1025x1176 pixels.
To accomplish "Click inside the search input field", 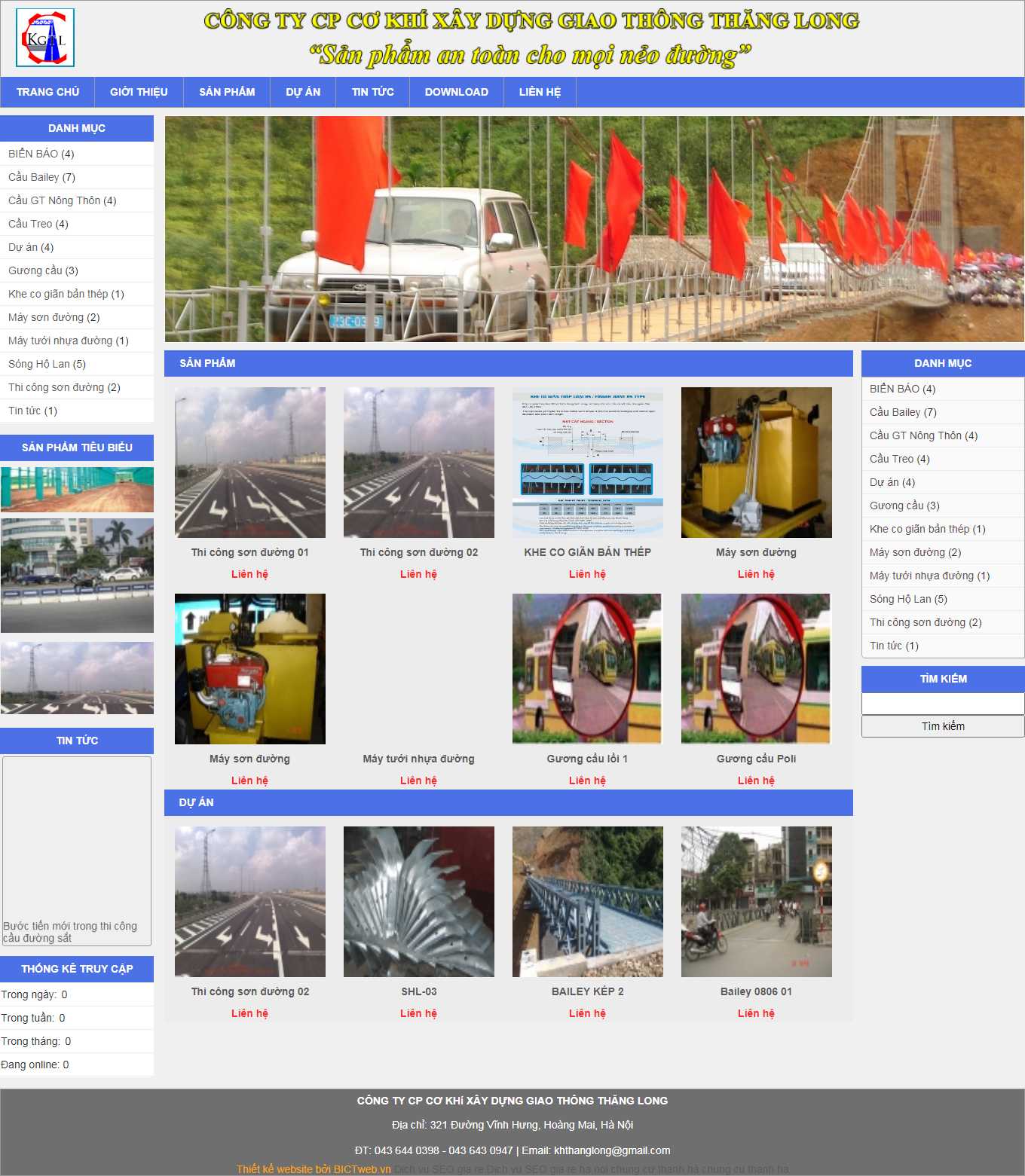I will (x=942, y=704).
